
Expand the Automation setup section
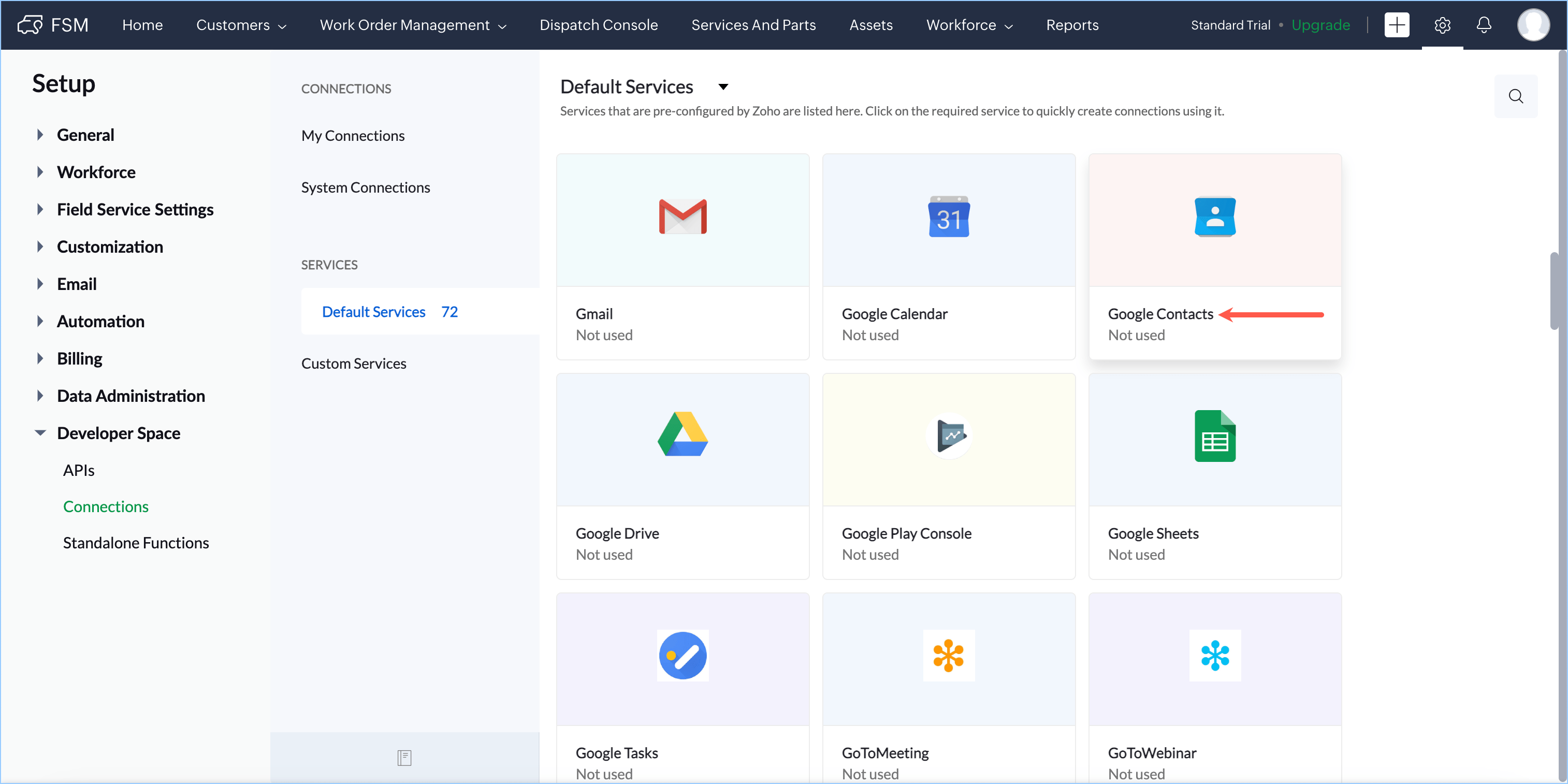coord(40,322)
